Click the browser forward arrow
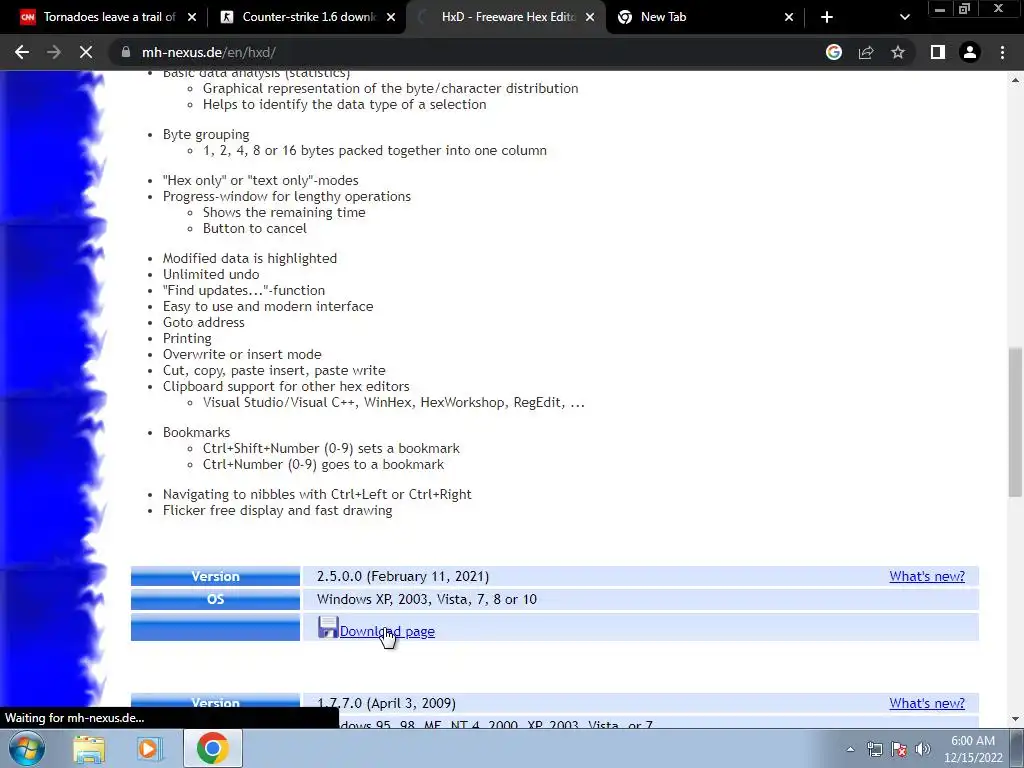Image resolution: width=1024 pixels, height=768 pixels. [x=54, y=52]
